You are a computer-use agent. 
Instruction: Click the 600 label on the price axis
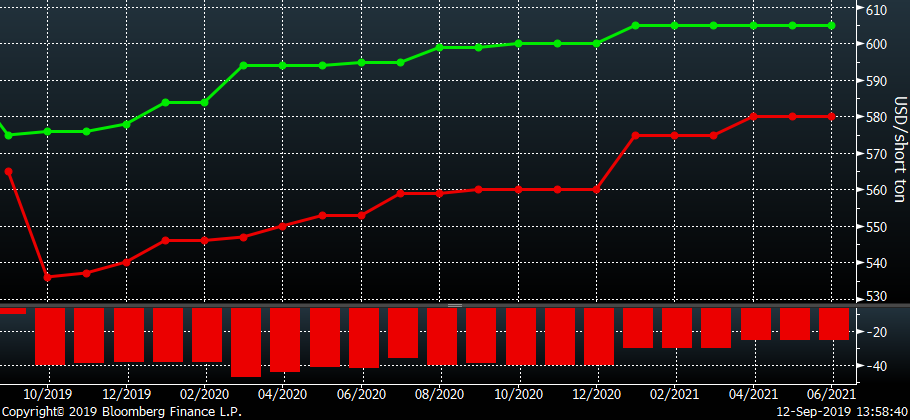pos(876,44)
